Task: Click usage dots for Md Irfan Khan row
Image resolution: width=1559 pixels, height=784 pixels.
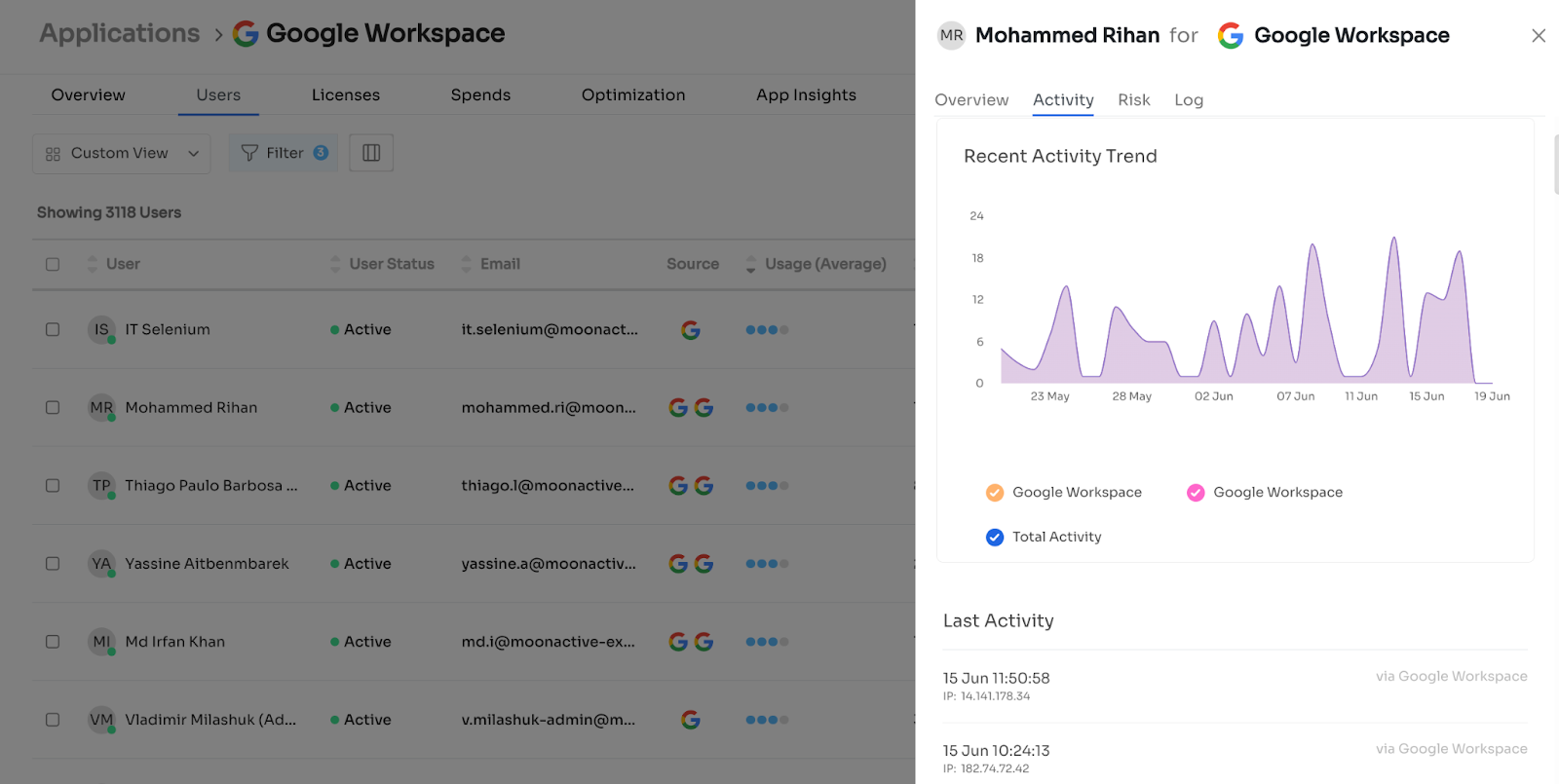Action: (x=767, y=642)
